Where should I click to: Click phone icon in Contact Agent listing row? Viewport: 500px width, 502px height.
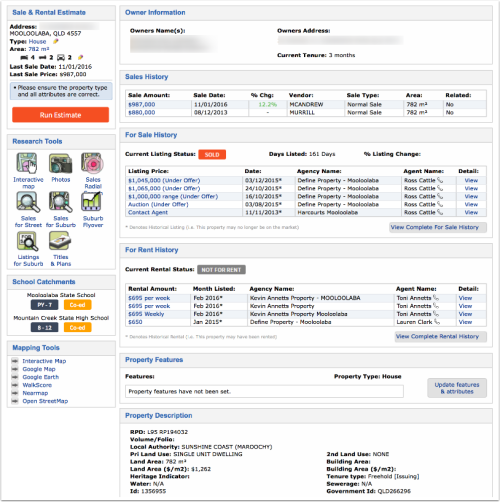(440, 212)
